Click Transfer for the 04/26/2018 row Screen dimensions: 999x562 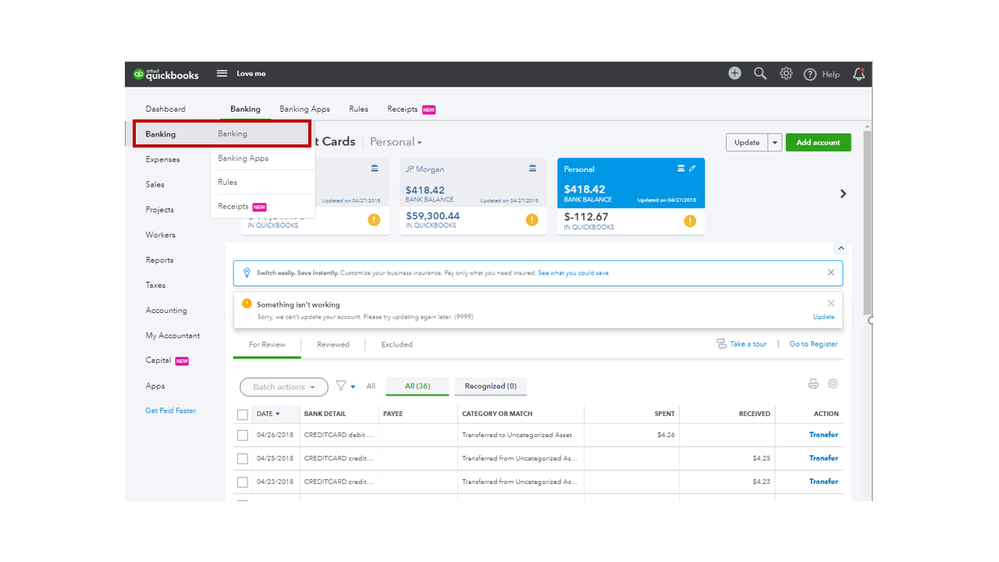pyautogui.click(x=823, y=435)
